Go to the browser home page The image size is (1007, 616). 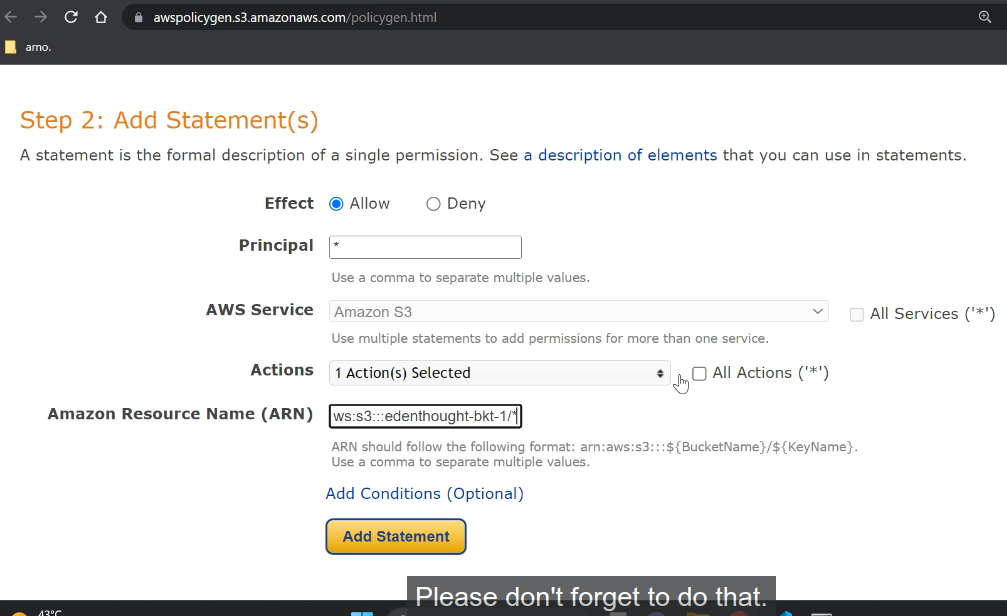point(101,17)
